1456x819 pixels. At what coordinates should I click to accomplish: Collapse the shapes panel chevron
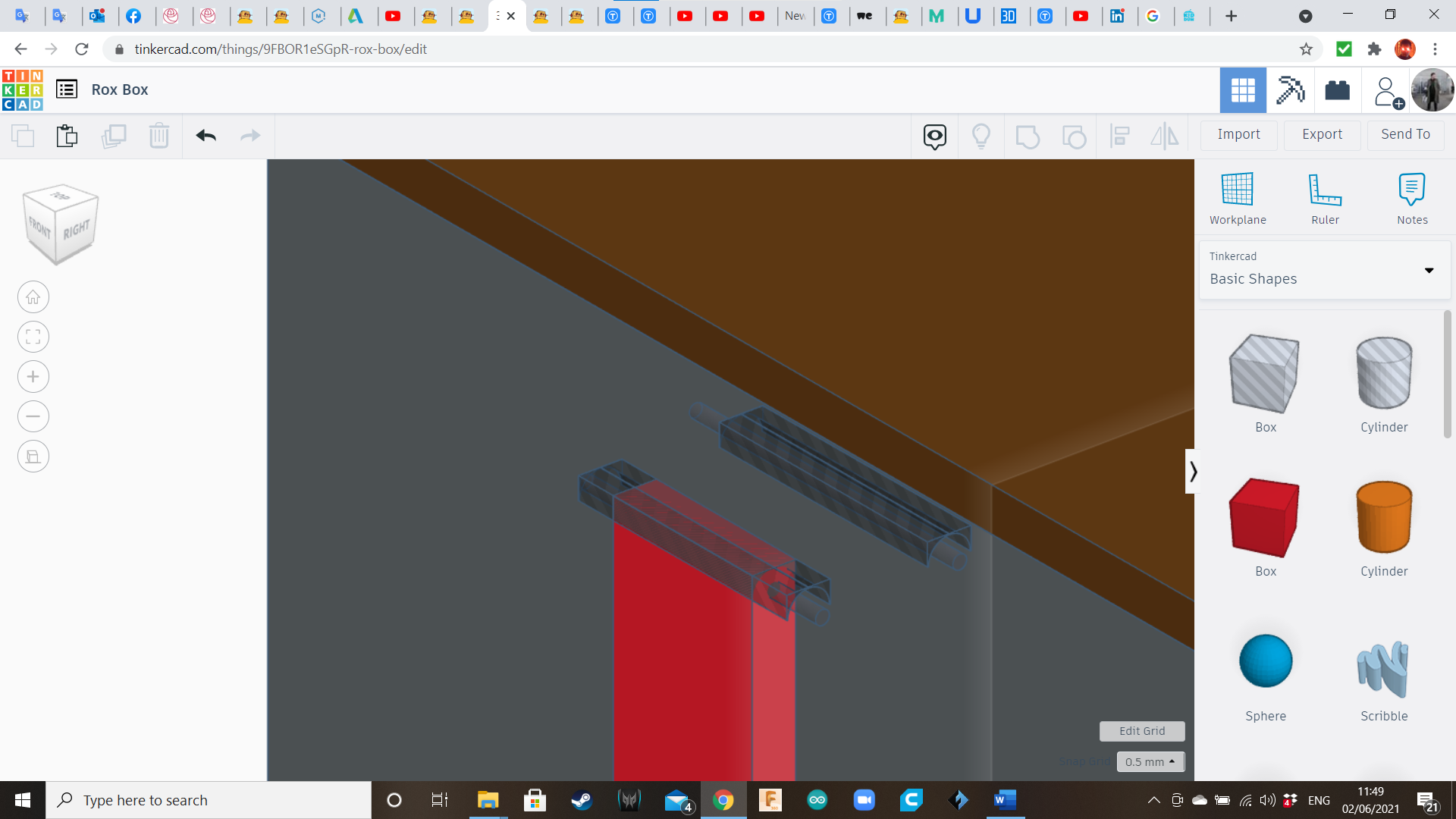pyautogui.click(x=1193, y=472)
